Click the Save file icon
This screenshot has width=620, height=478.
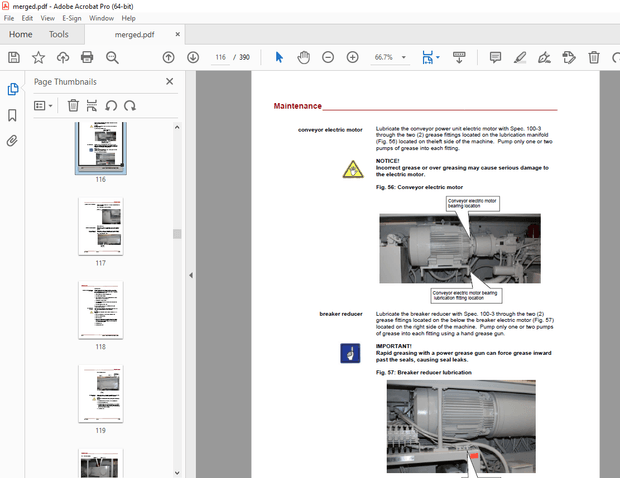click(x=14, y=57)
